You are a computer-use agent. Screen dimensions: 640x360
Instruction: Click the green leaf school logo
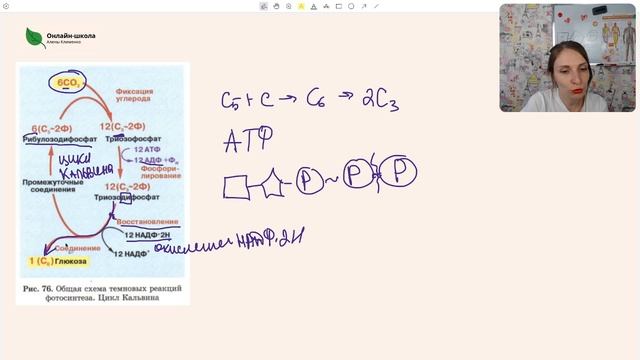pyautogui.click(x=35, y=38)
